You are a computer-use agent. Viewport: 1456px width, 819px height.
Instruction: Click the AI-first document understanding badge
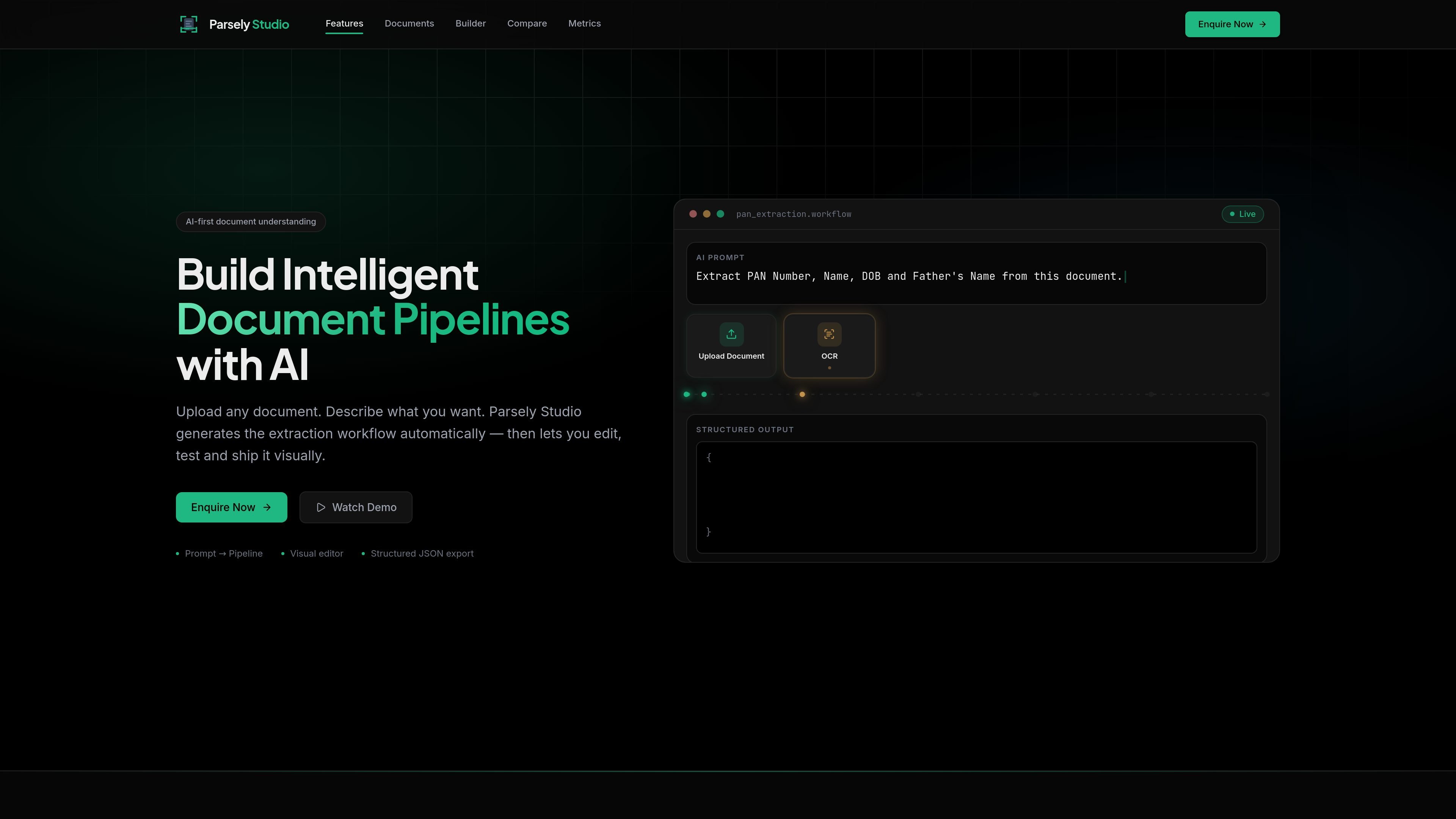point(251,221)
